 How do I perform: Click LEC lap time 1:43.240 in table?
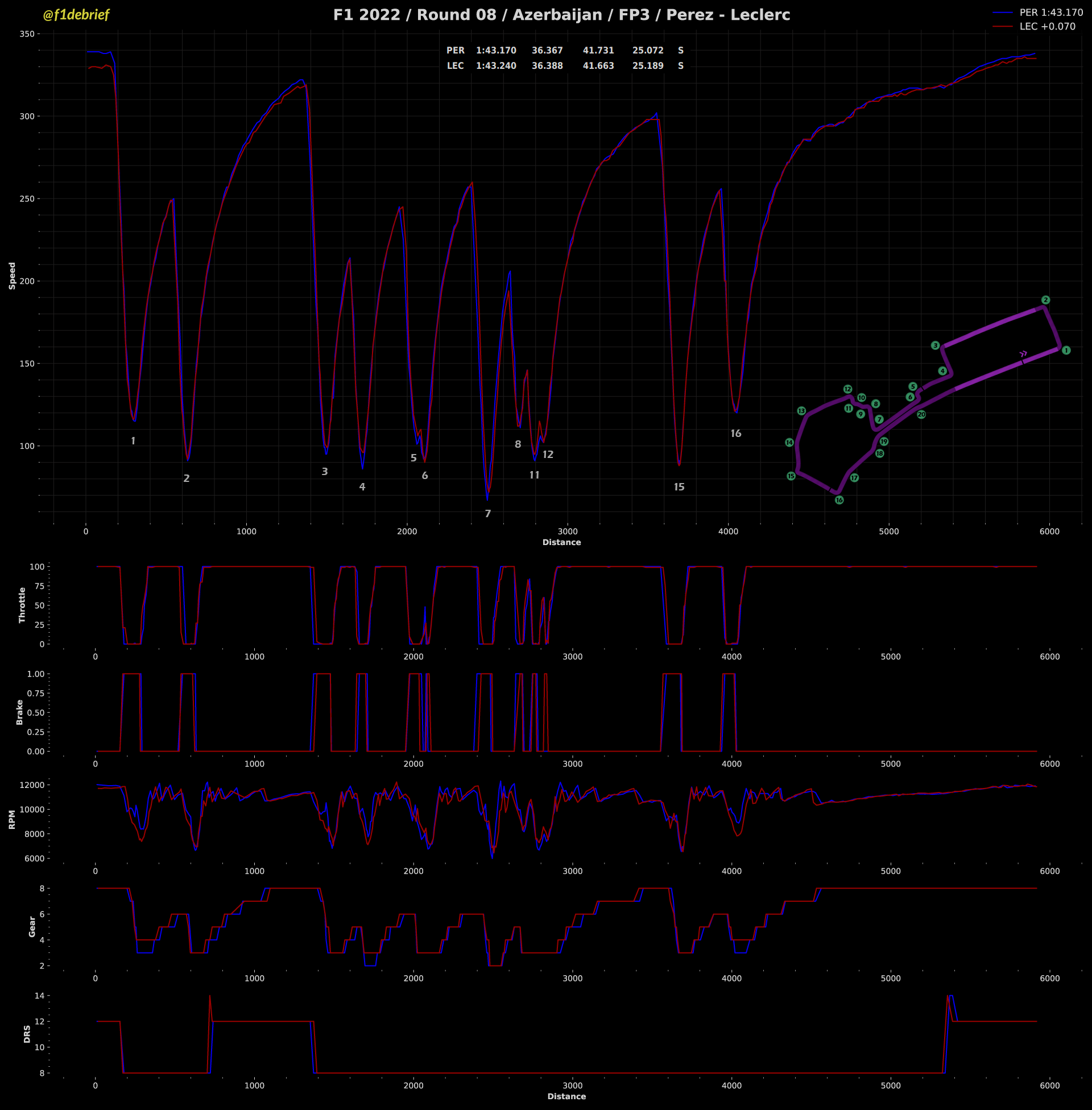496,66
